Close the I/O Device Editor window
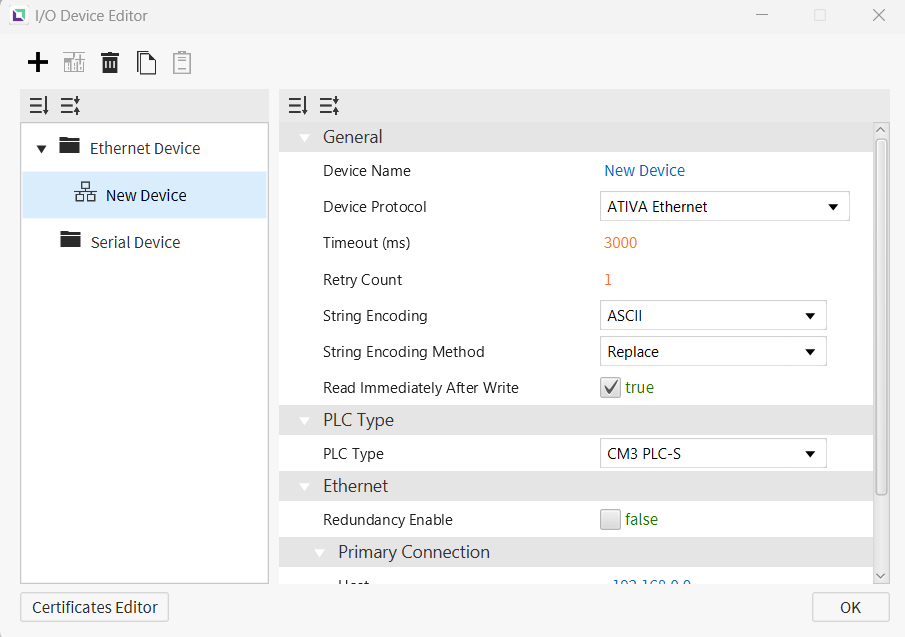 [878, 15]
